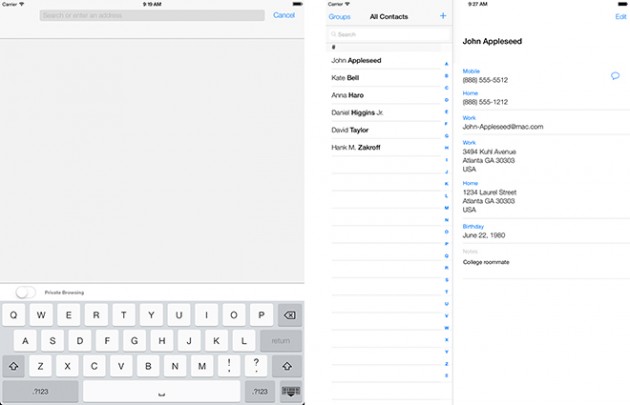The height and width of the screenshot is (405, 630).
Task: Tap the magnifier icon in contacts search
Action: coord(333,34)
